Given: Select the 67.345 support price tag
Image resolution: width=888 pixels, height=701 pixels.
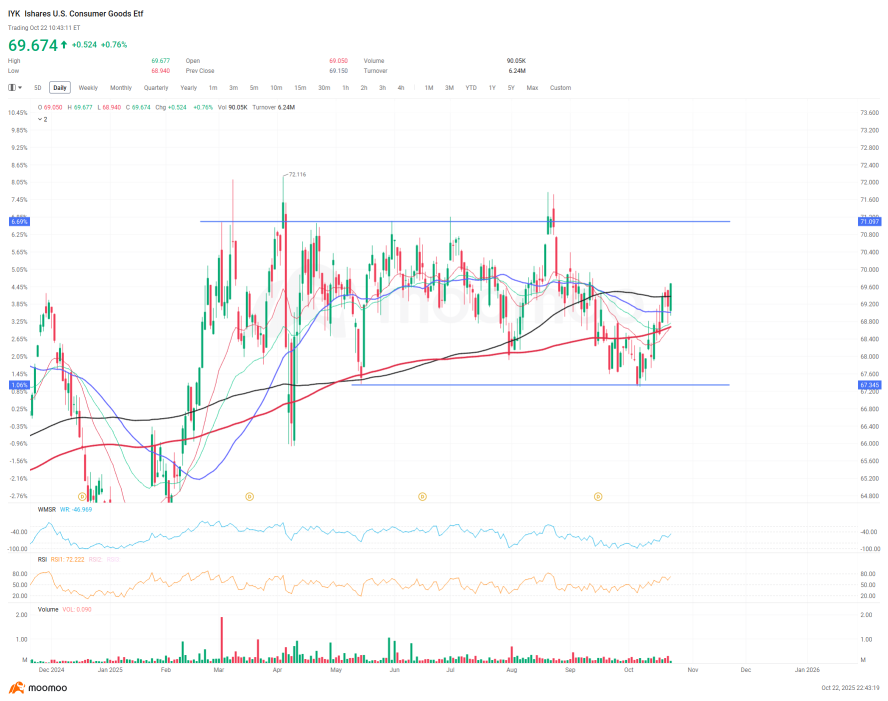Looking at the screenshot, I should (868, 384).
